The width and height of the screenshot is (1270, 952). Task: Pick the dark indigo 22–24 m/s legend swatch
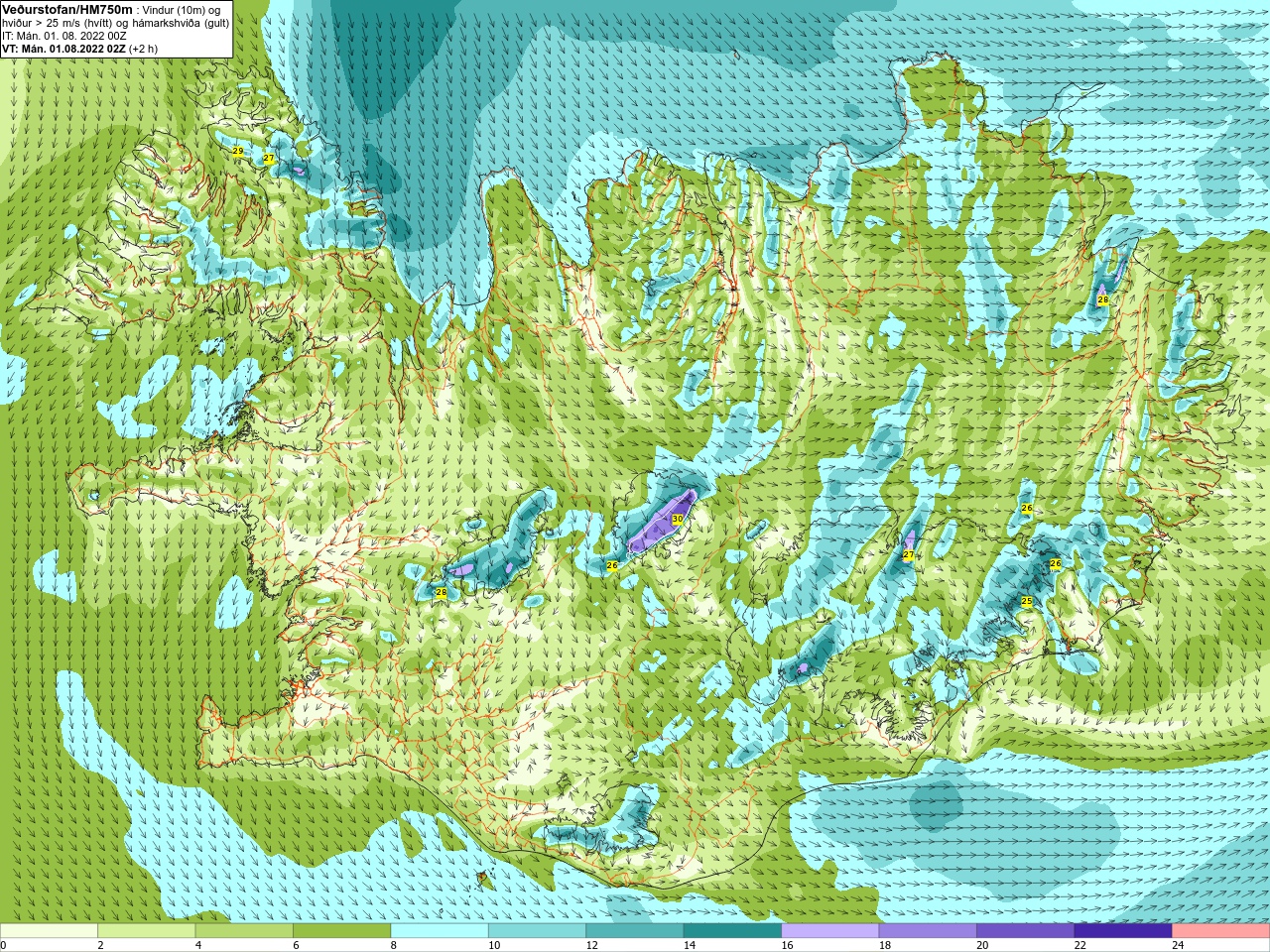[x=1123, y=931]
